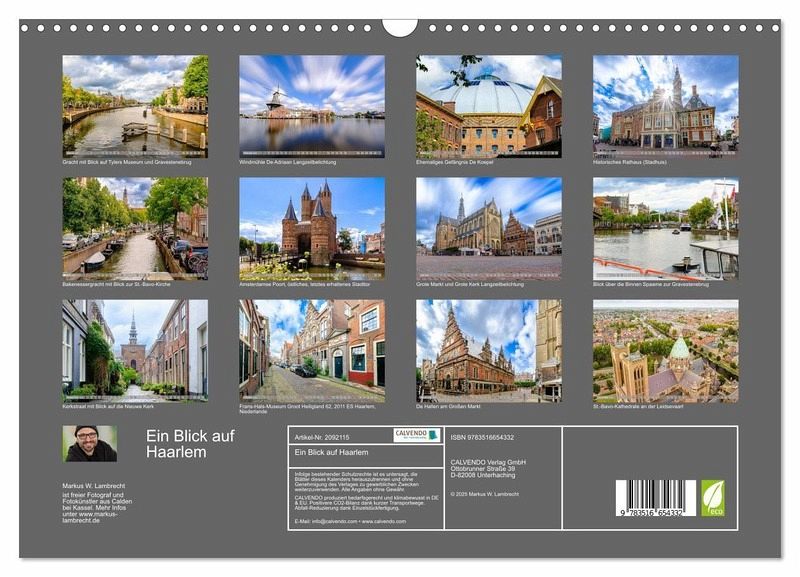Open the De Hallen market building photo

coord(489,351)
